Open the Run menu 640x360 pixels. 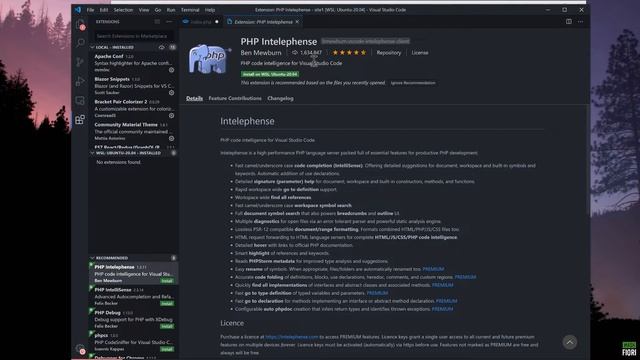(x=171, y=10)
